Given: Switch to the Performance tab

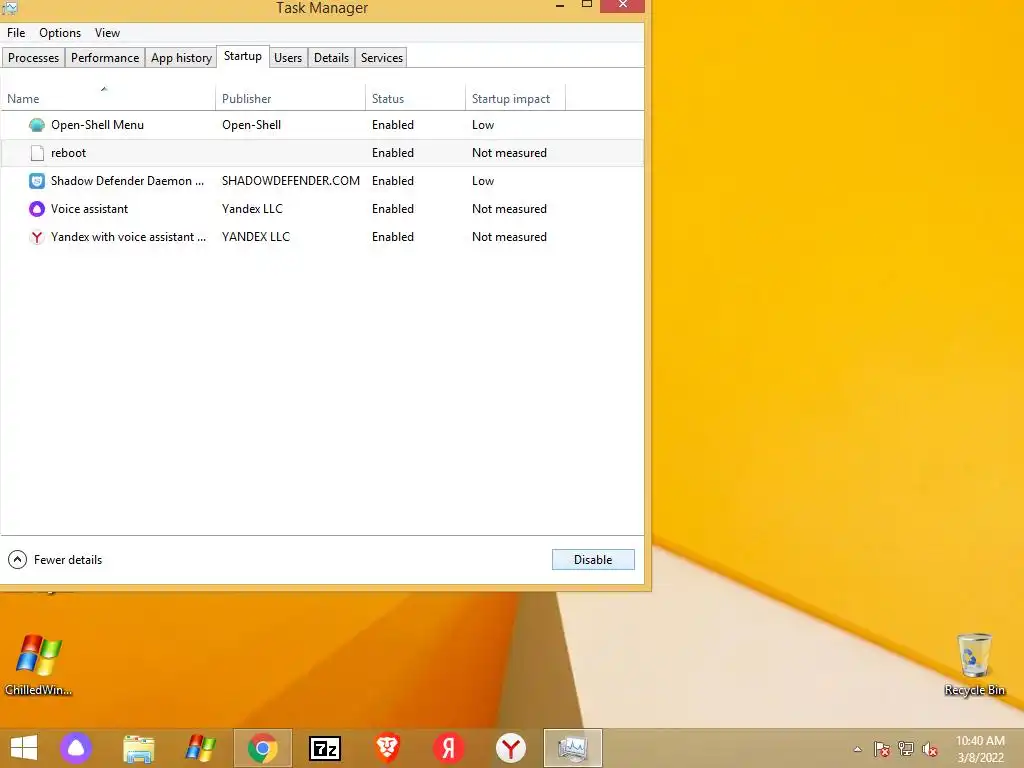Looking at the screenshot, I should point(105,57).
